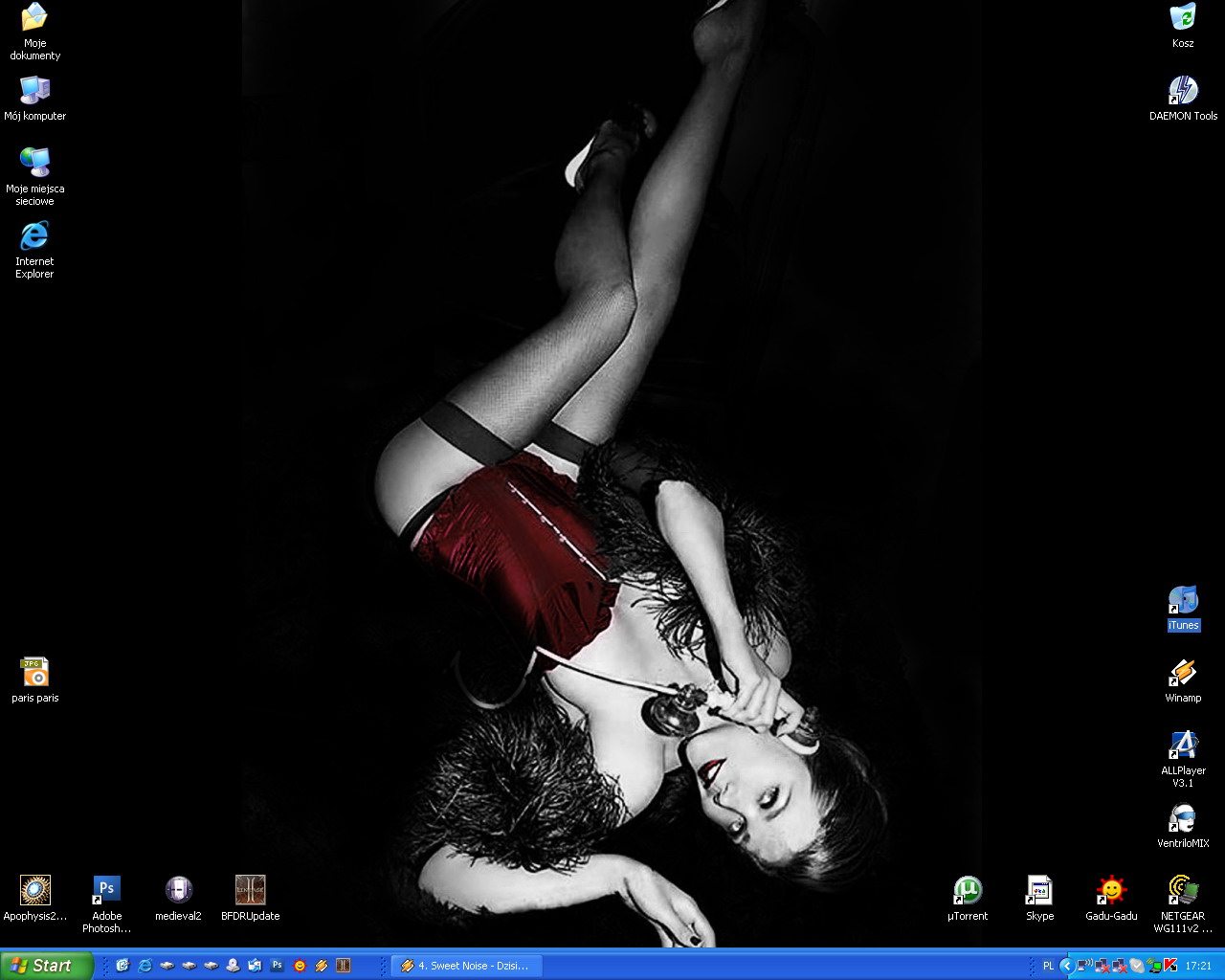The image size is (1225, 980).
Task: Select the µTorrent desktop icon
Action: point(967,891)
